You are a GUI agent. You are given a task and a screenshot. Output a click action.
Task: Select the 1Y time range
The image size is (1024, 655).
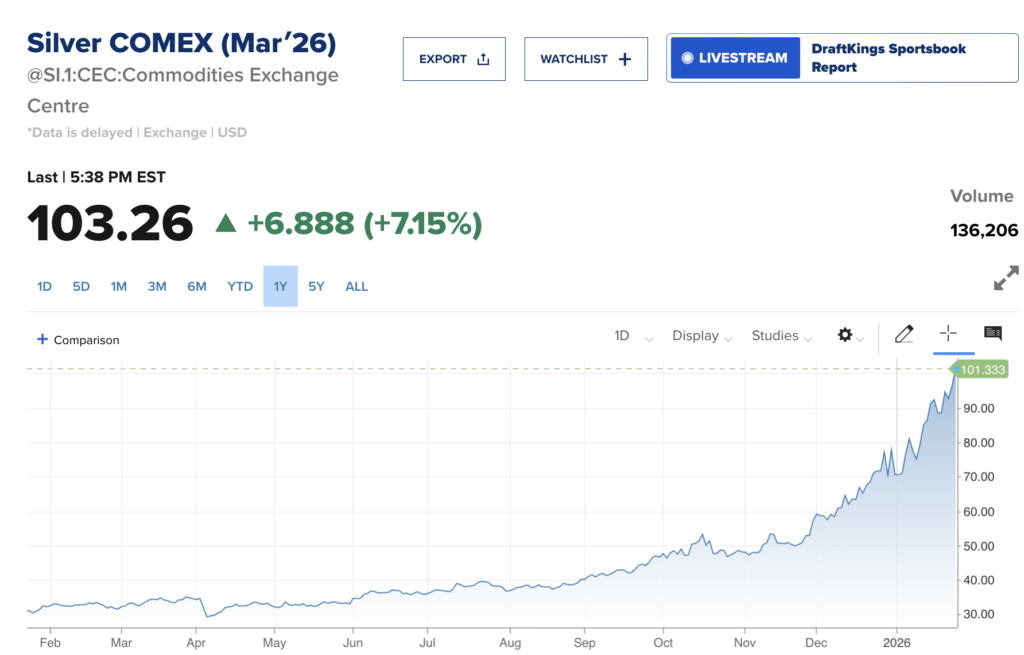click(x=280, y=286)
